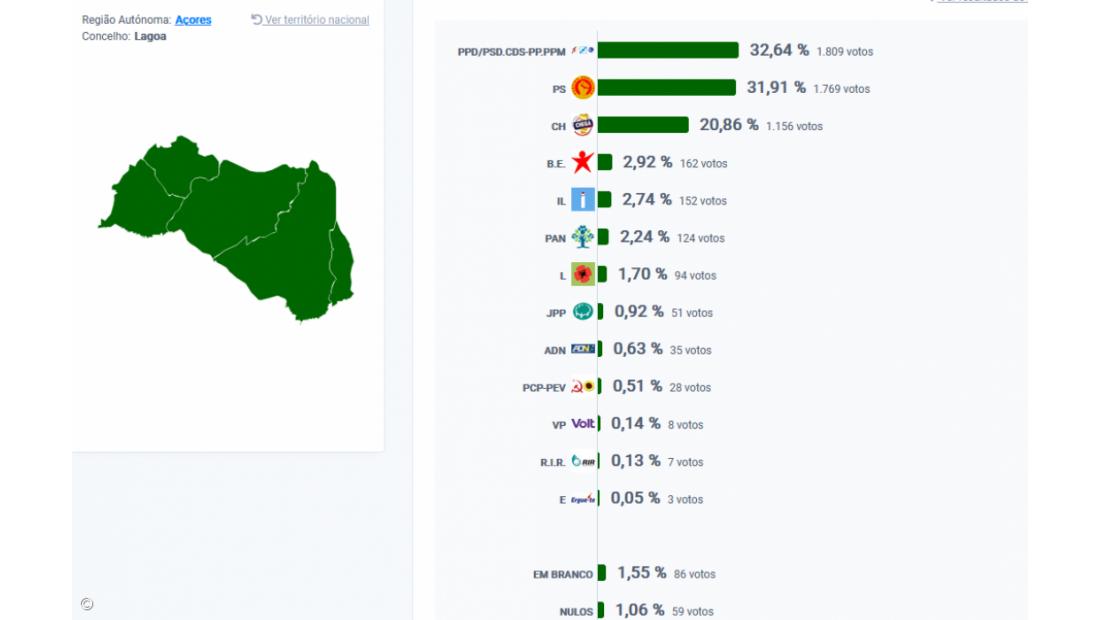Click the JPP party logo

pyautogui.click(x=583, y=312)
